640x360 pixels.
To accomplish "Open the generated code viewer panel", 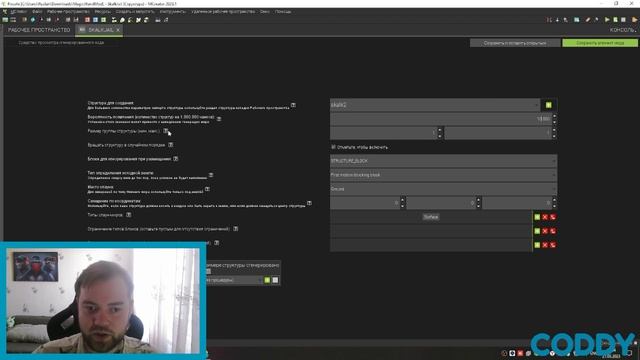I will click(61, 42).
